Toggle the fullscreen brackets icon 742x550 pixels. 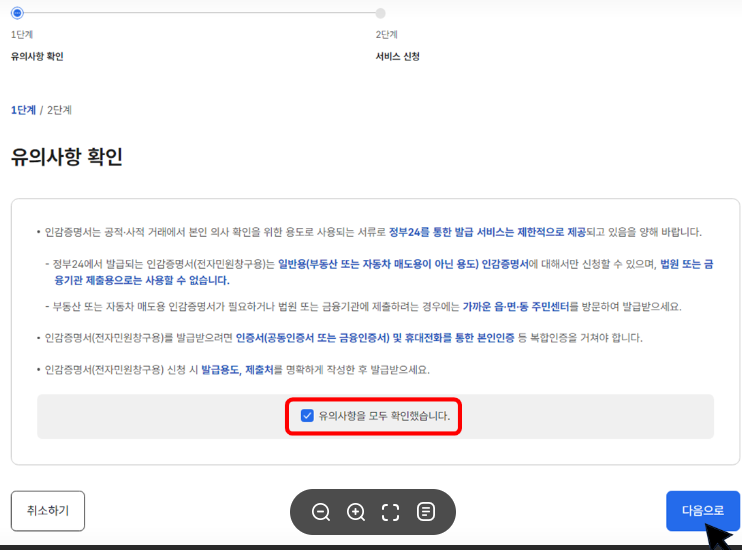(390, 512)
